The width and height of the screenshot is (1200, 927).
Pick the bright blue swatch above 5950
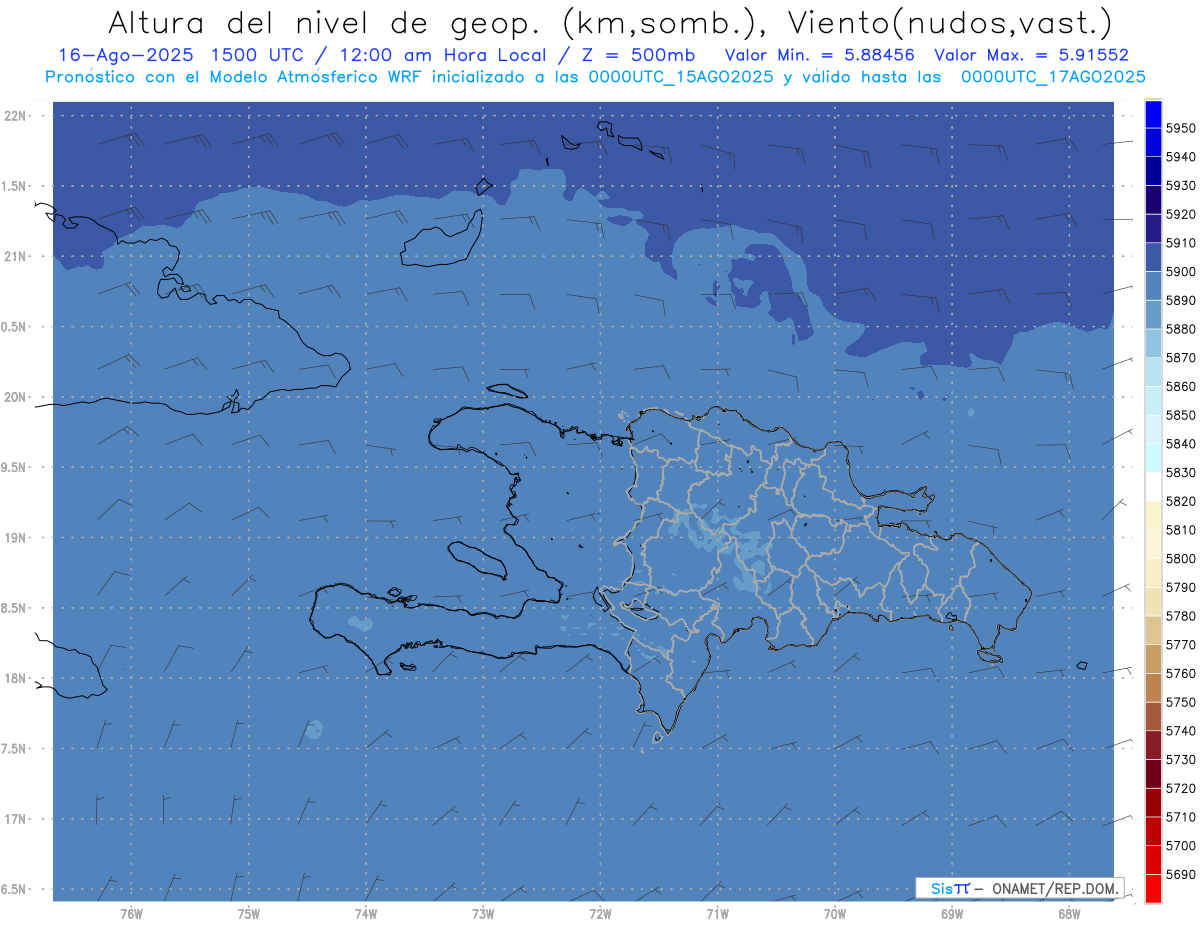click(x=1153, y=114)
